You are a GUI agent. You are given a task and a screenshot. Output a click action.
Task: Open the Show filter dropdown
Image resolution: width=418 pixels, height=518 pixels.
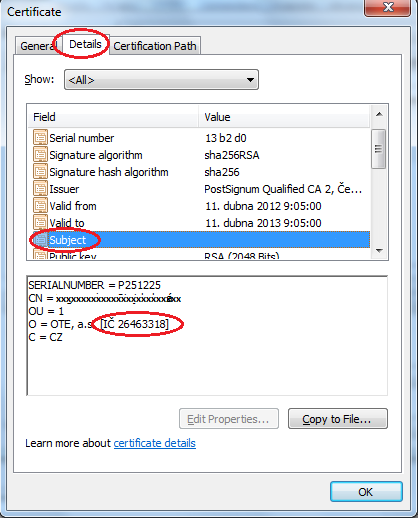[161, 80]
